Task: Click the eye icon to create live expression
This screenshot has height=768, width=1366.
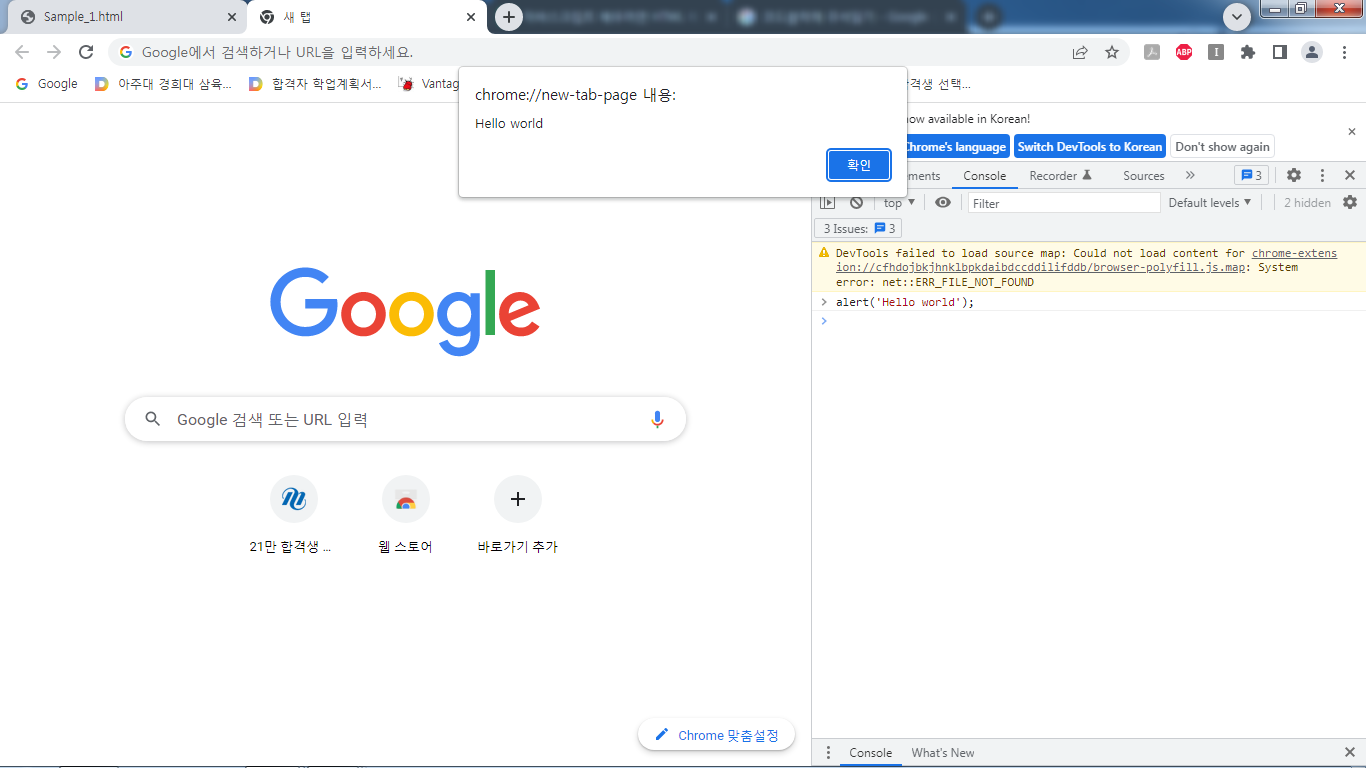Action: click(942, 202)
